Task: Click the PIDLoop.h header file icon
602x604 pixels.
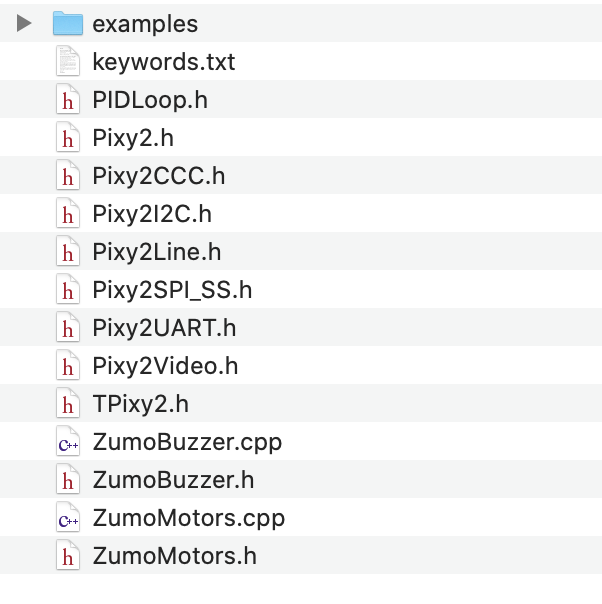Action: [67, 100]
